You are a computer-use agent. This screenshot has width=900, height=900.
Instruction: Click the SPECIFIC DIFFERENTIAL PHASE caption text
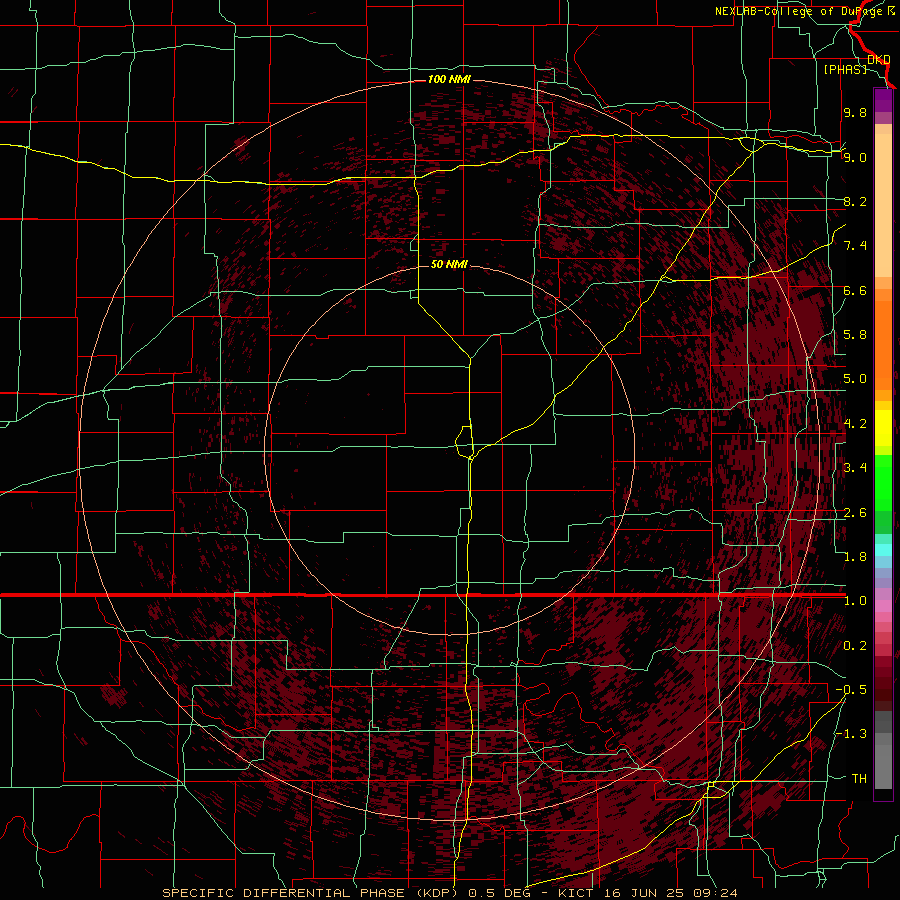pos(284,893)
